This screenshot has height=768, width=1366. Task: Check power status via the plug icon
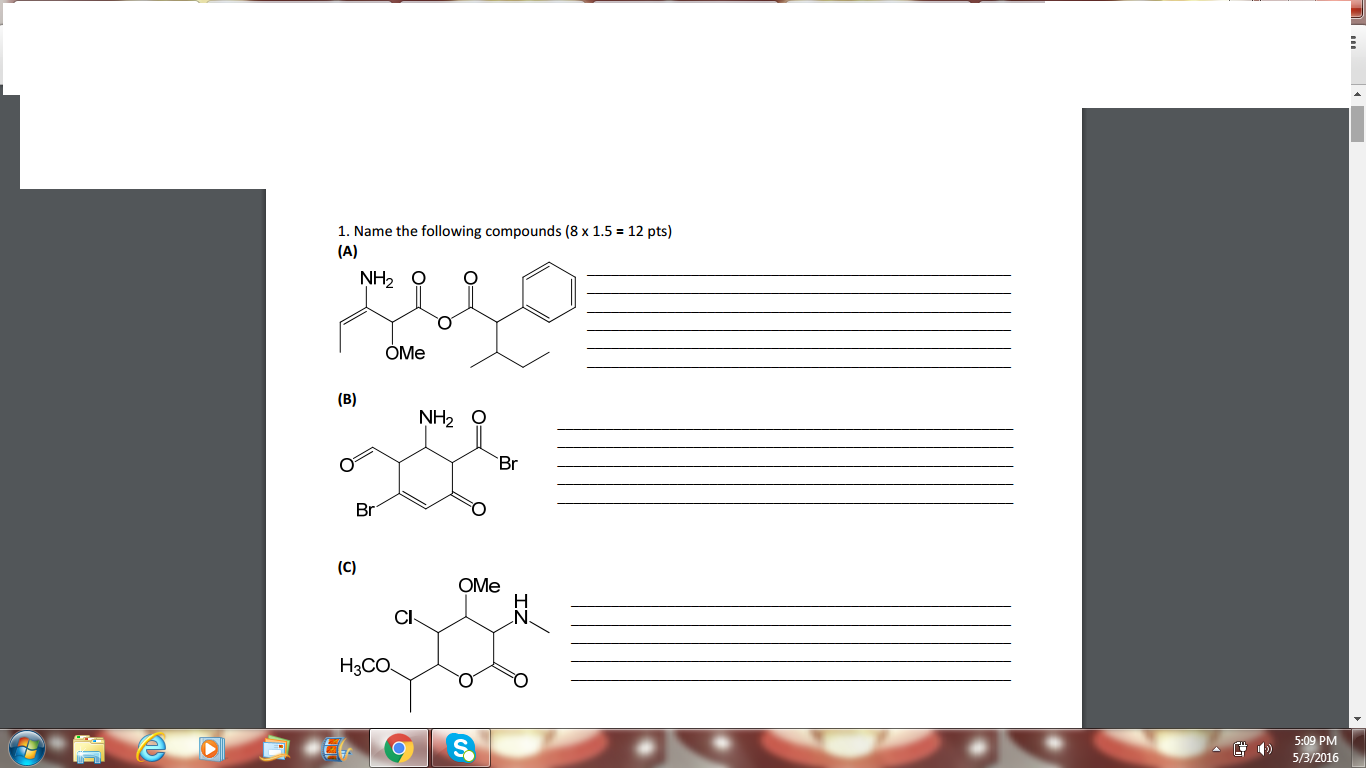[1240, 748]
